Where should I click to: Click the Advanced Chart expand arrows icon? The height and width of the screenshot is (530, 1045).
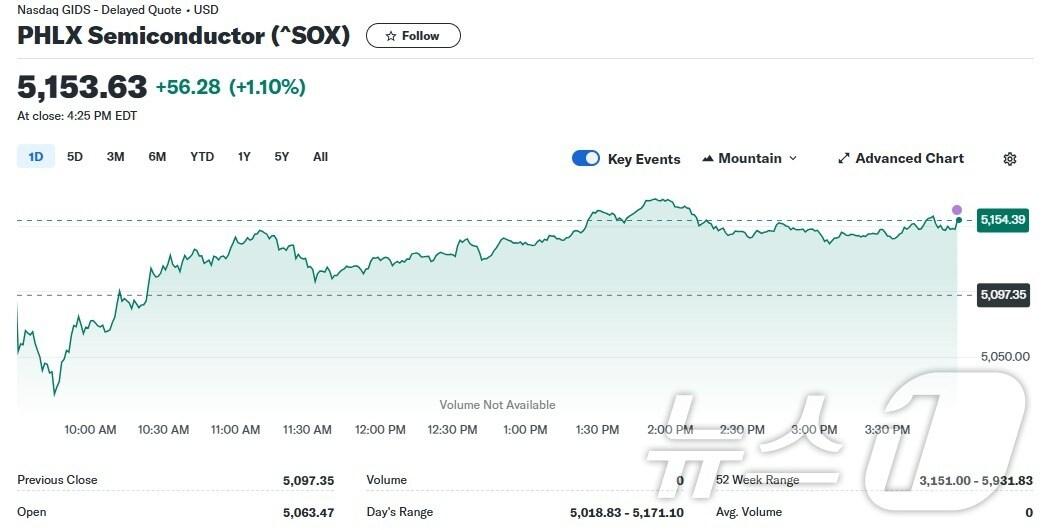point(844,159)
